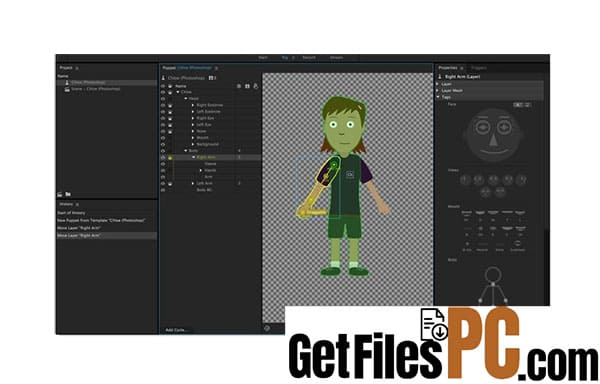Switch to the Start workspace tab
Screen dimensions: 600x384
pyautogui.click(x=263, y=58)
